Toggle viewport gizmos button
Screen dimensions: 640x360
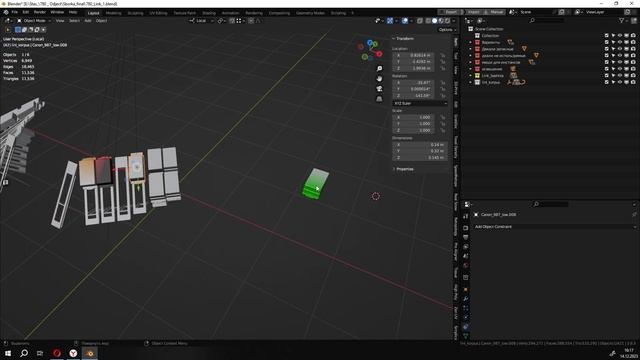click(x=390, y=20)
